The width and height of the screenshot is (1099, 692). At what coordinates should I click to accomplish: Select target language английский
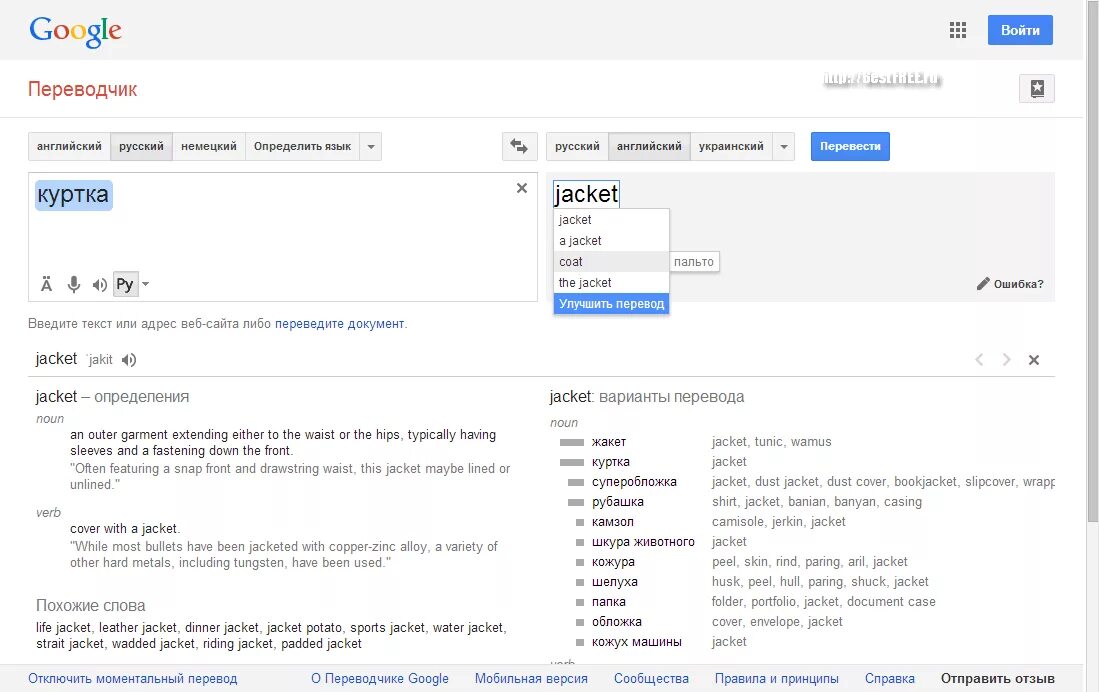tap(649, 147)
